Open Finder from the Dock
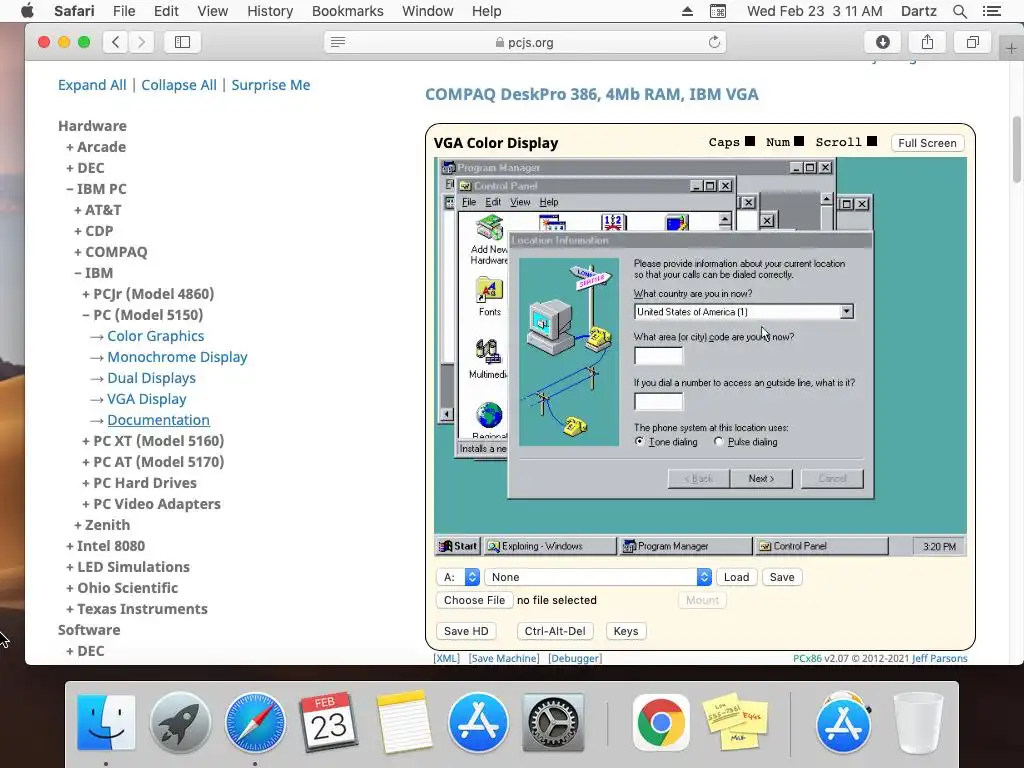 (106, 723)
